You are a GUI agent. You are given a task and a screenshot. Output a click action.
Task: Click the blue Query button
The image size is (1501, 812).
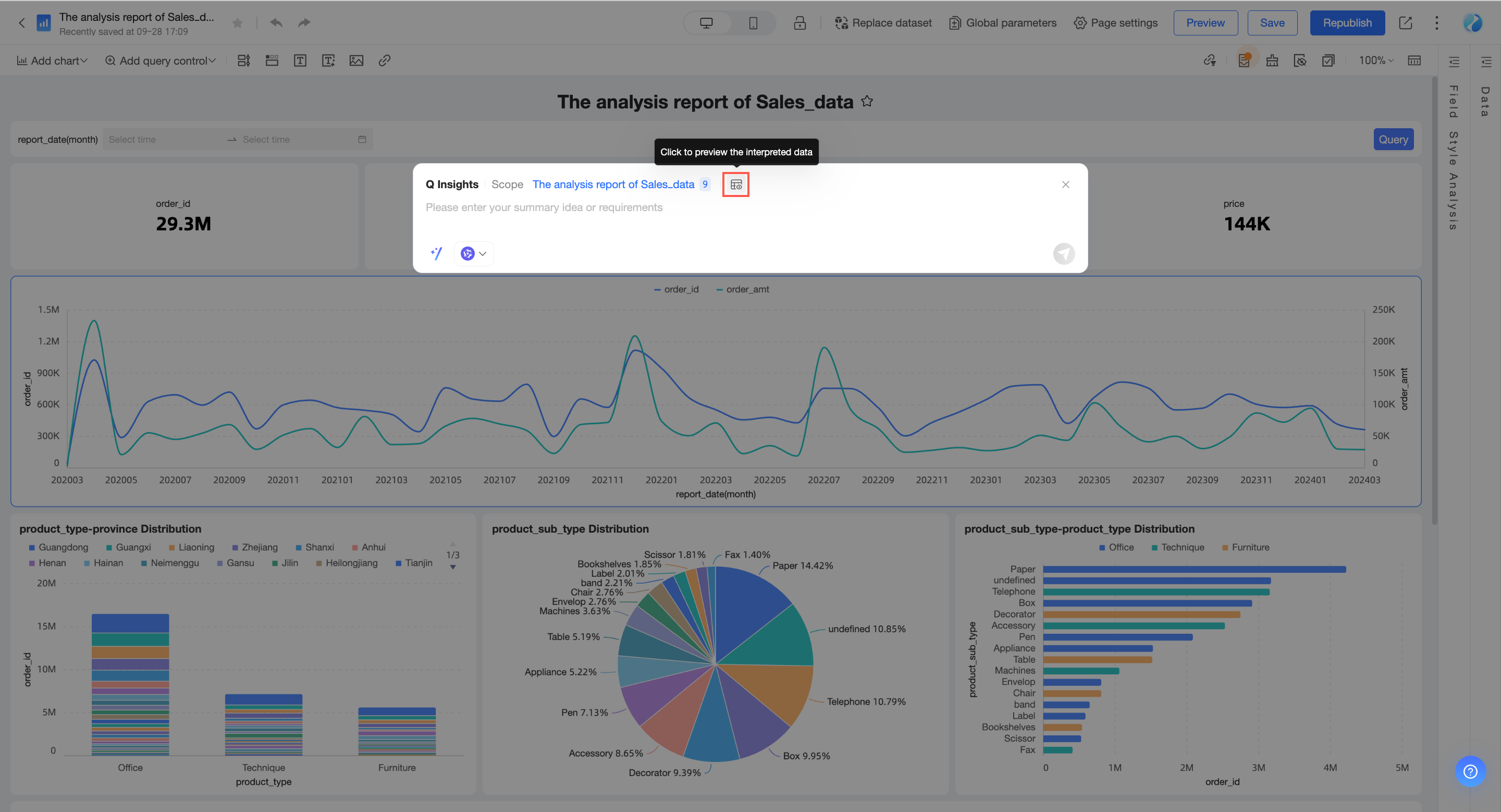click(x=1393, y=139)
